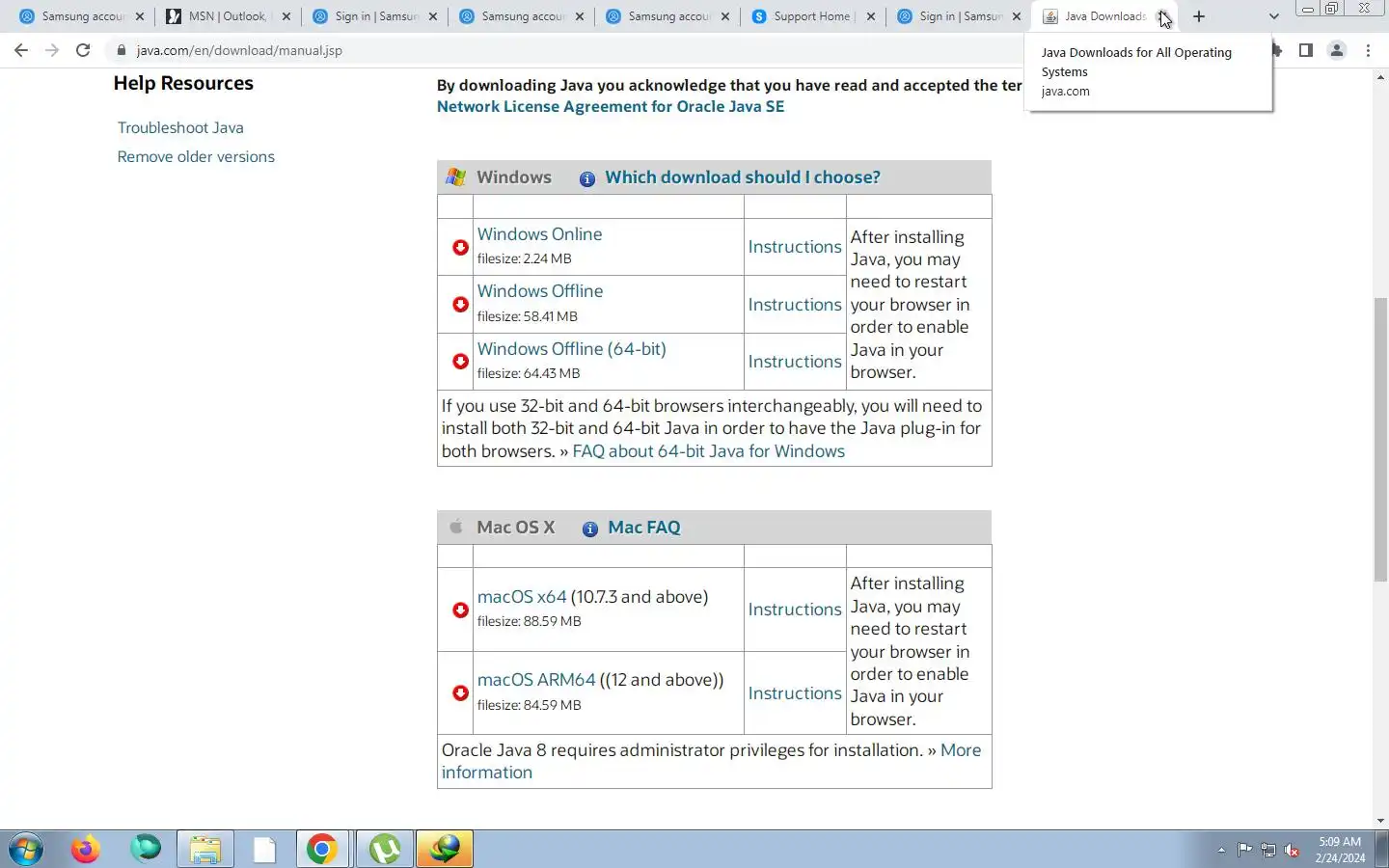This screenshot has width=1389, height=868.
Task: Click the network icon in system tray
Action: click(1268, 850)
